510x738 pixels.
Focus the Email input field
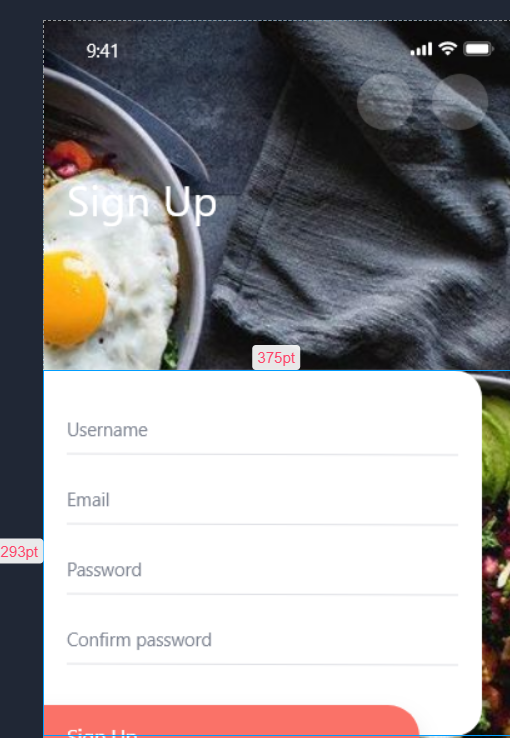click(x=262, y=503)
